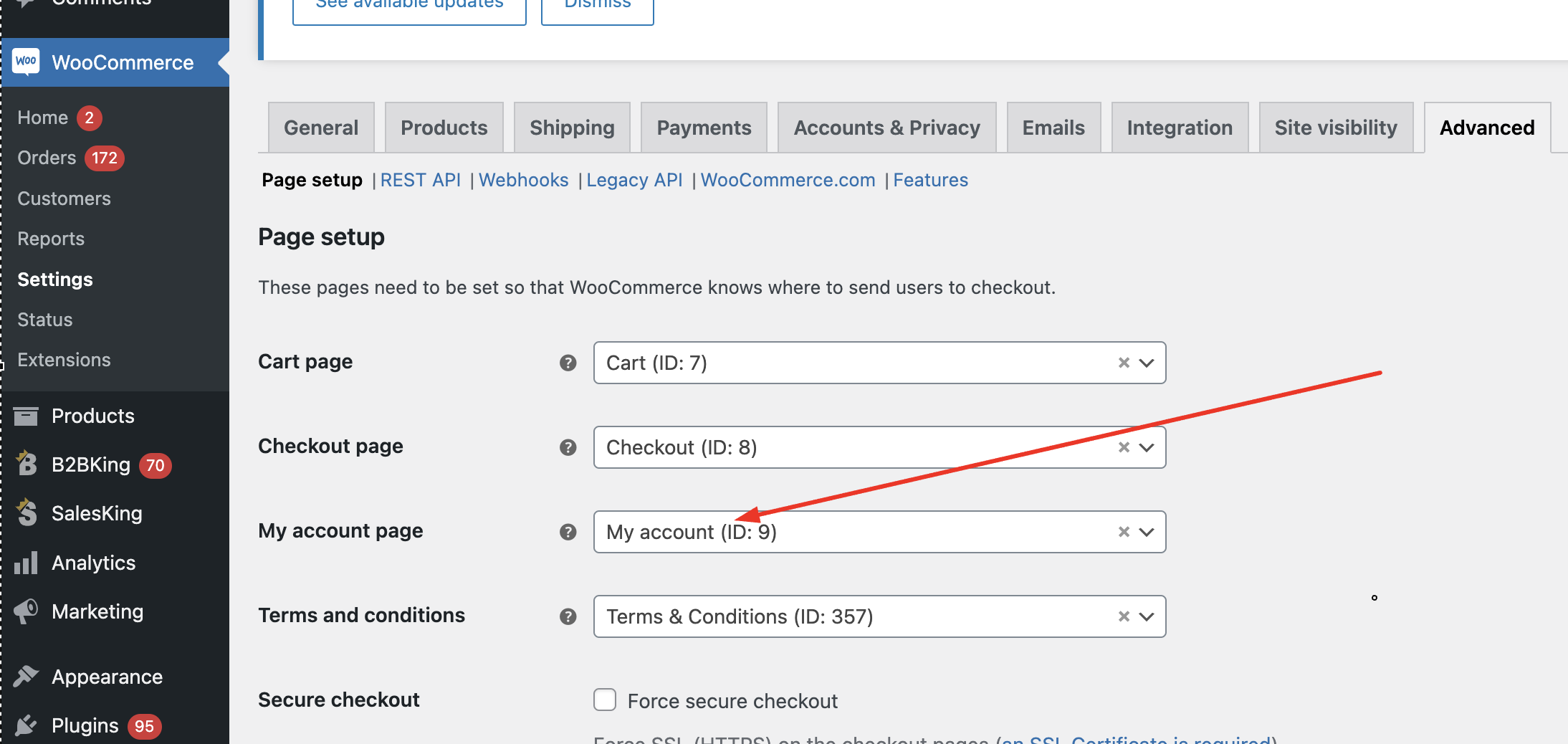
Task: Click the Marketing megaphone icon
Action: click(x=26, y=611)
